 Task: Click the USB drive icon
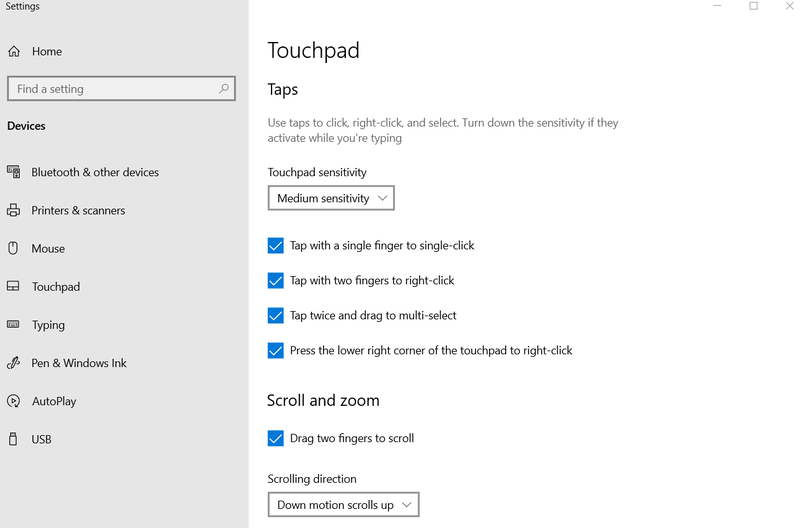click(x=13, y=439)
